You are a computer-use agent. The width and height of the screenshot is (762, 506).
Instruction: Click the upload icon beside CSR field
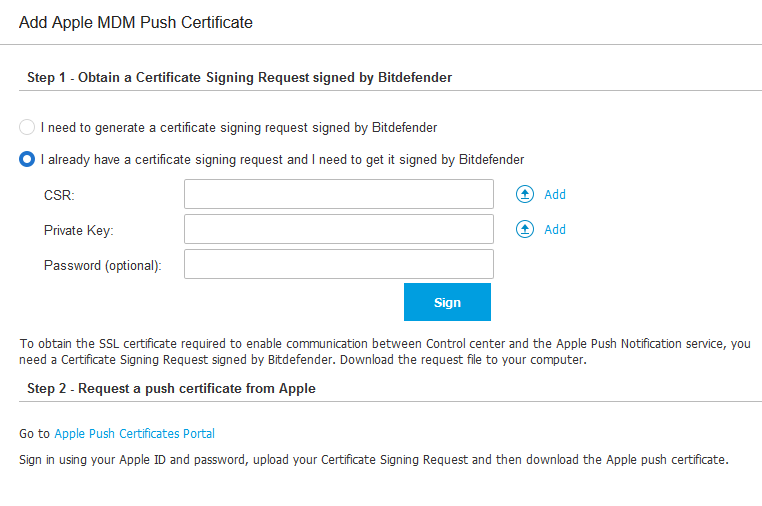coord(524,194)
